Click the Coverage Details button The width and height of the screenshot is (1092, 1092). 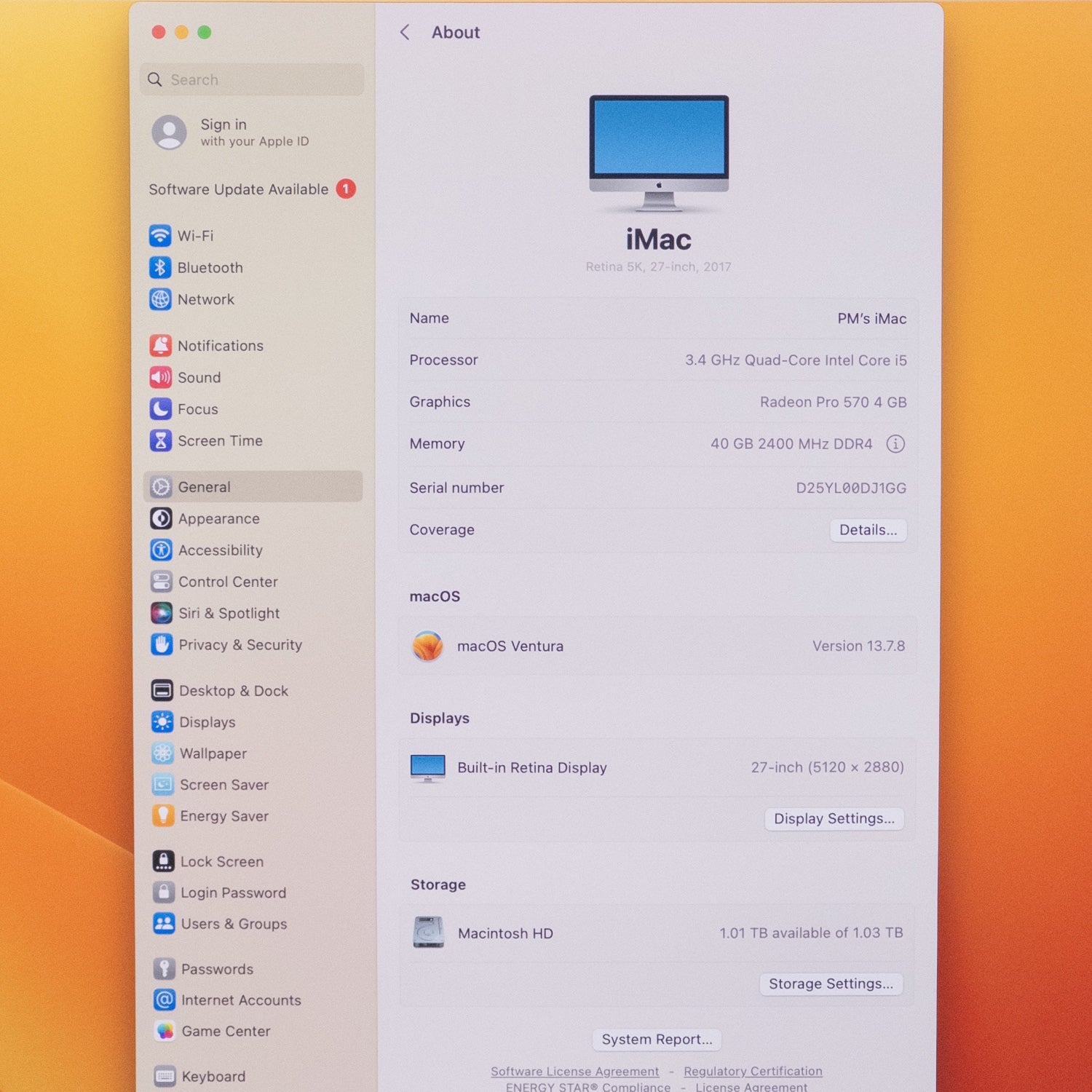click(868, 530)
